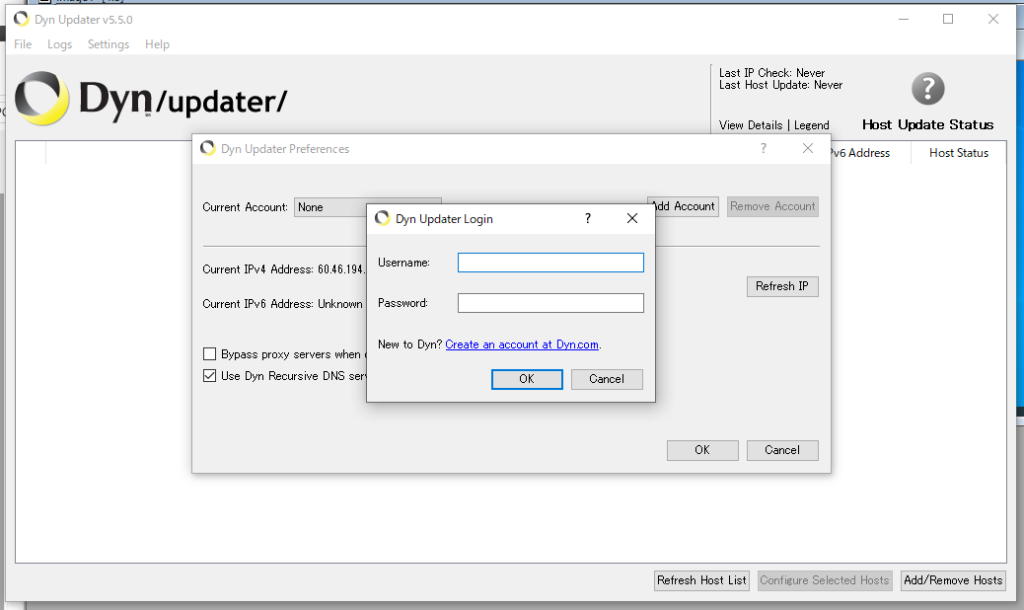Open the Settings menu

[108, 44]
